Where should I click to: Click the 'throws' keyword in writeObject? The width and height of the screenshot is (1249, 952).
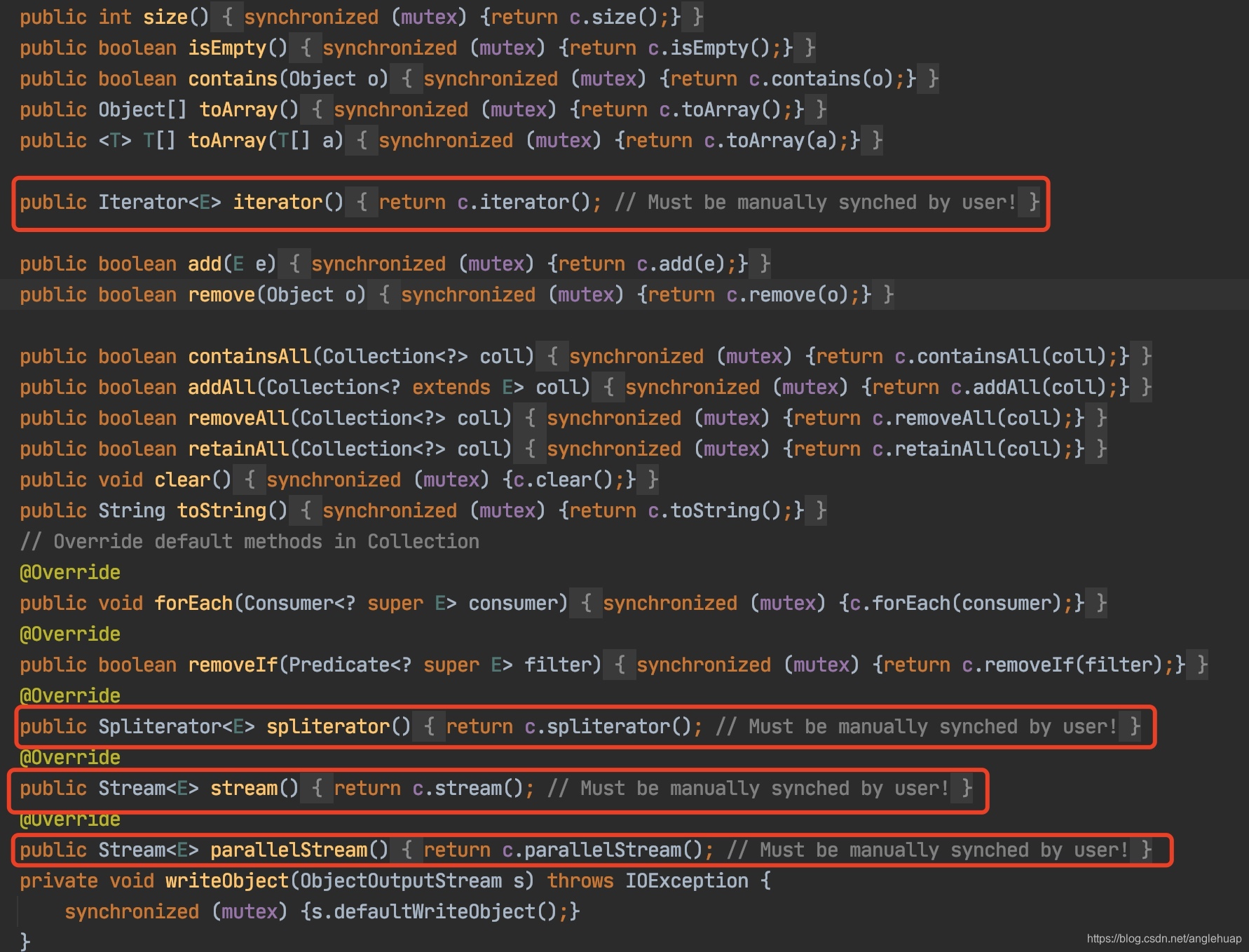coord(580,880)
